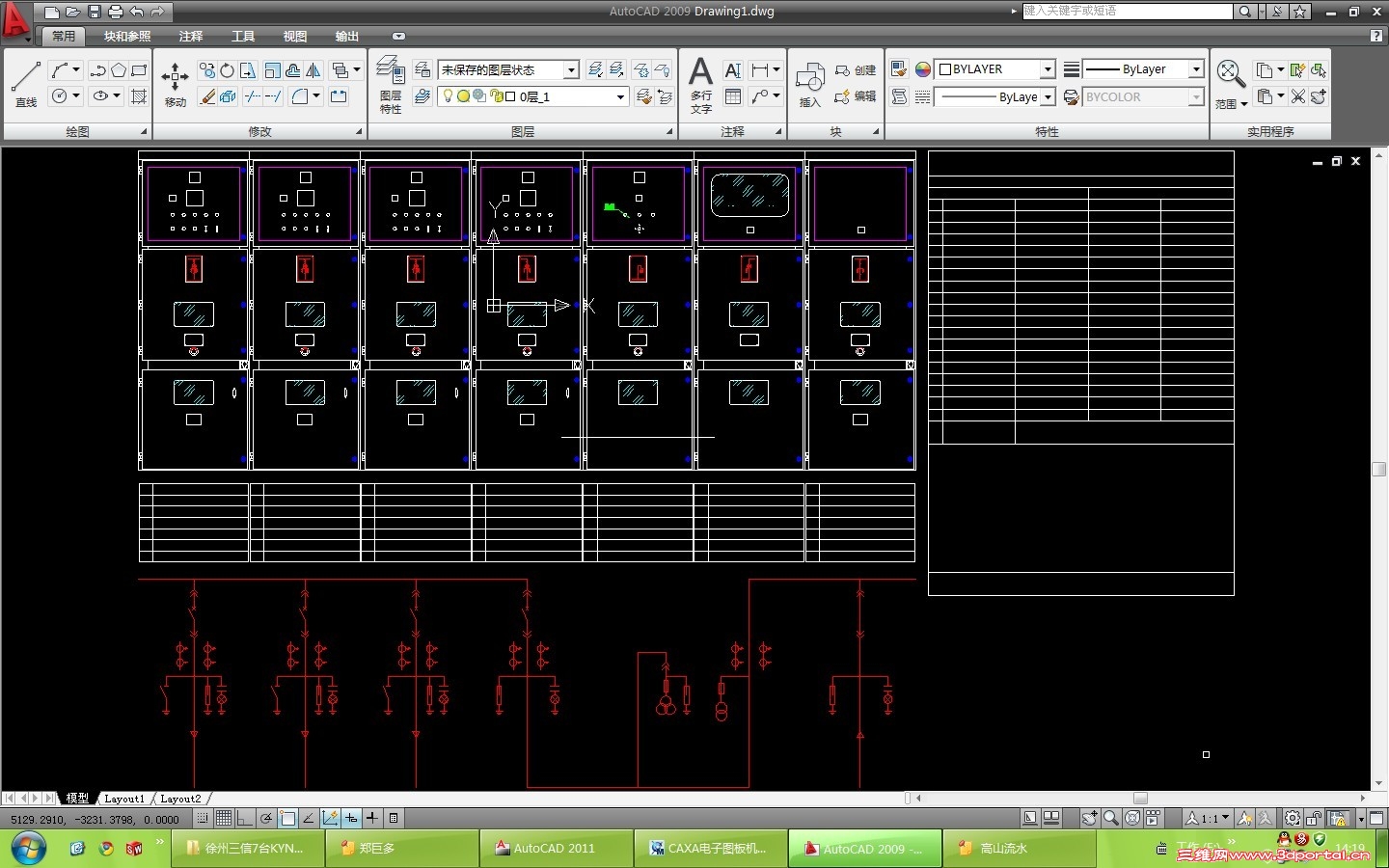1389x868 pixels.
Task: Toggle Snap mode in the status bar
Action: click(x=203, y=818)
